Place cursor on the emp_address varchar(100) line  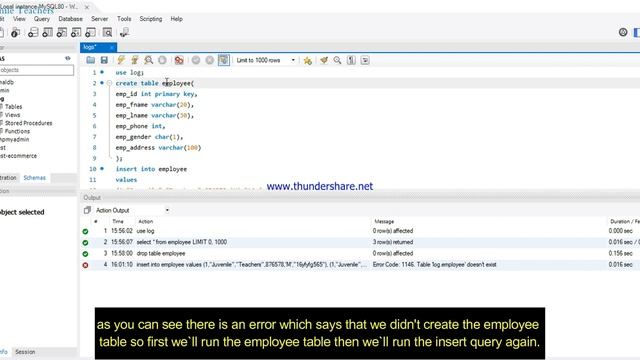158,148
